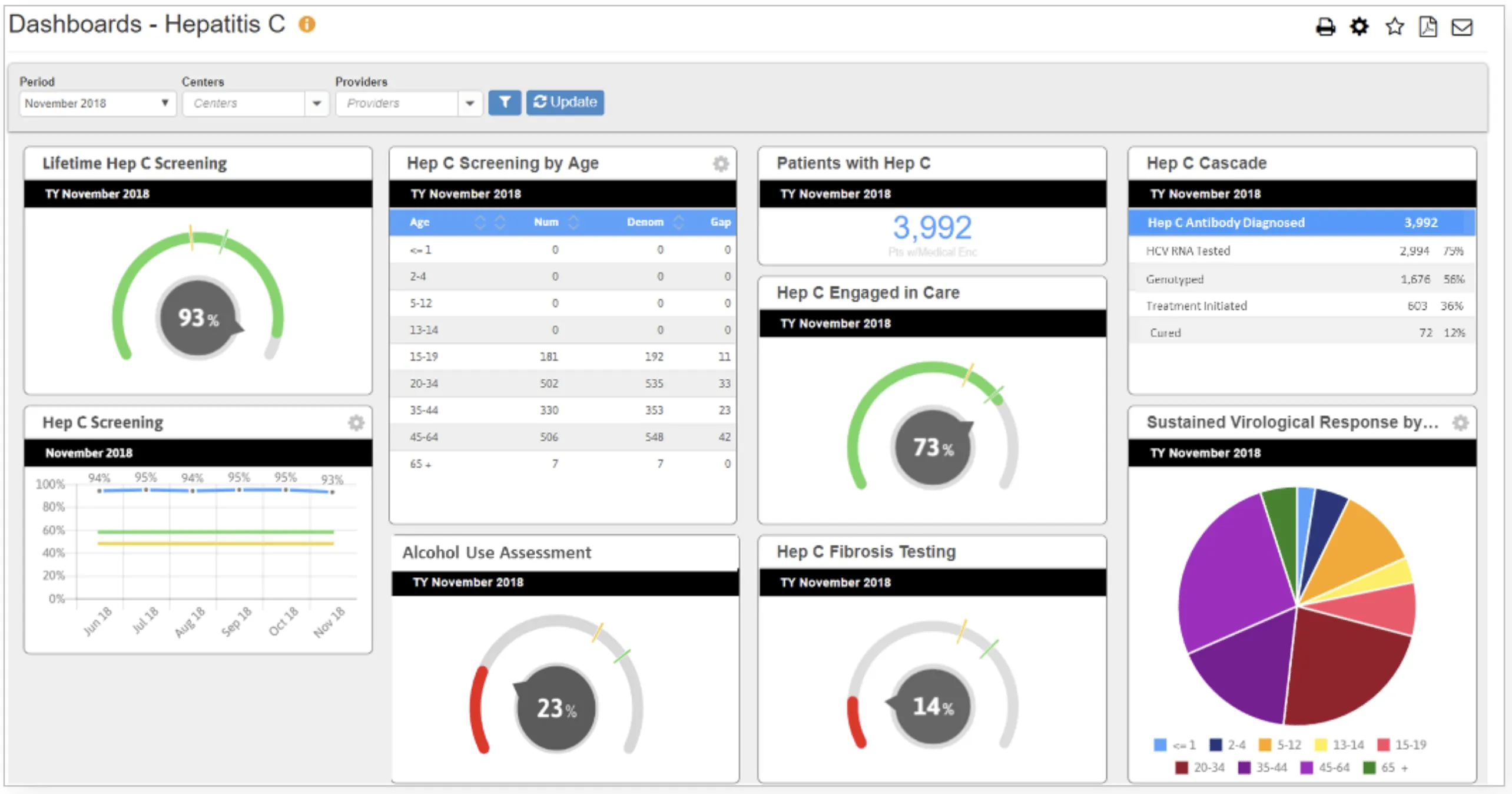Toggle the 20-34 legend swatch
The width and height of the screenshot is (1512, 794).
tap(1181, 767)
